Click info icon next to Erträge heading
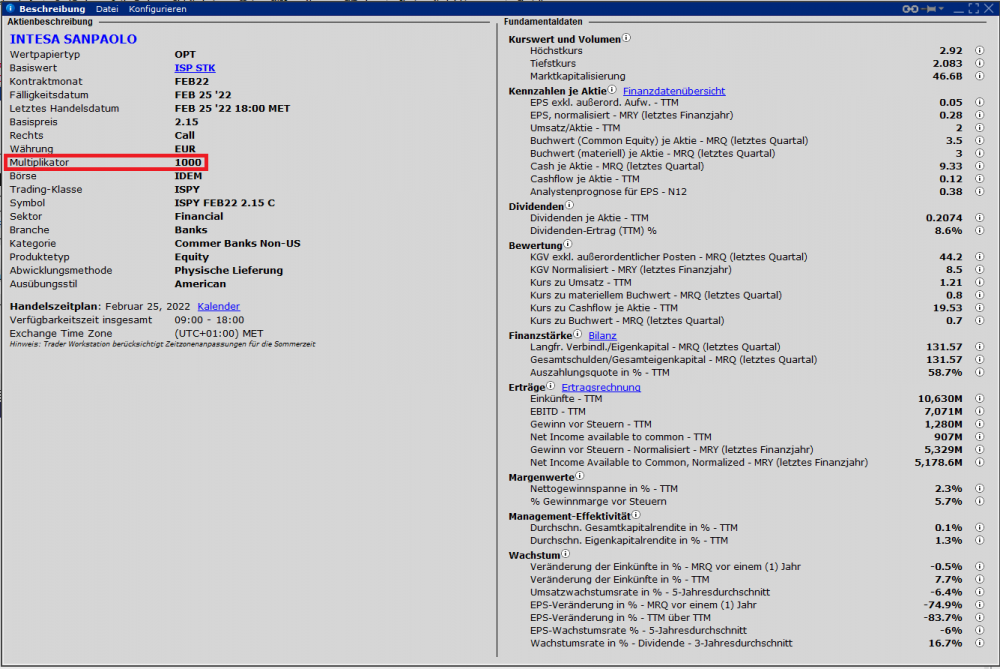Screen dimensions: 1000x669 pos(550,386)
